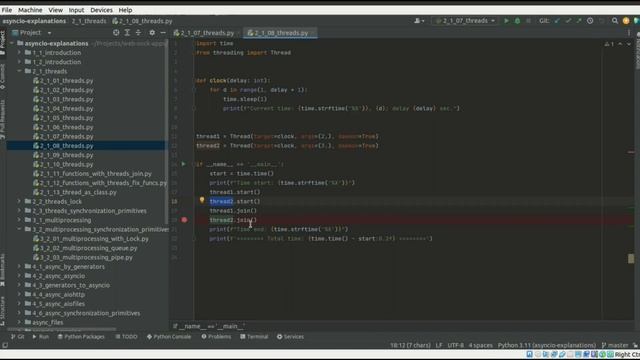Expand the 2_2_threads_lock folder
Image resolution: width=640 pixels, height=360 pixels.
(x=19, y=202)
